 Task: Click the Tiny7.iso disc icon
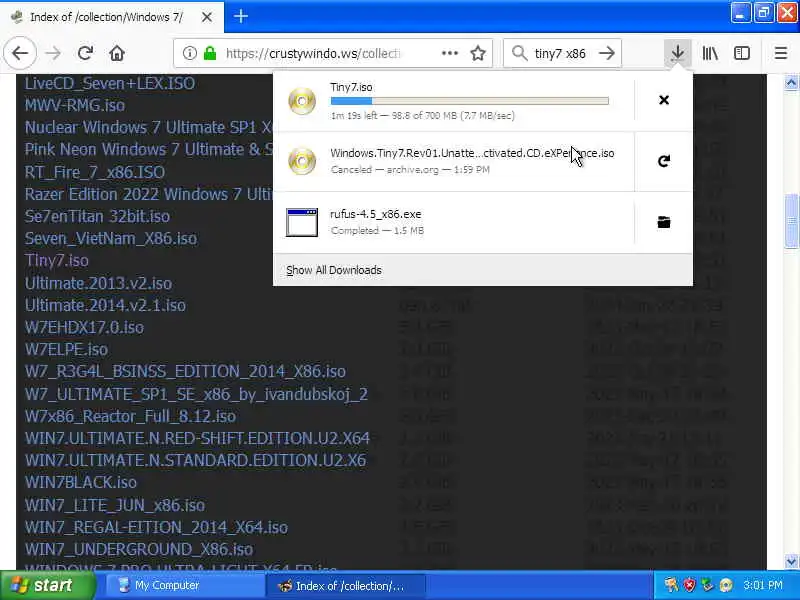pos(302,101)
